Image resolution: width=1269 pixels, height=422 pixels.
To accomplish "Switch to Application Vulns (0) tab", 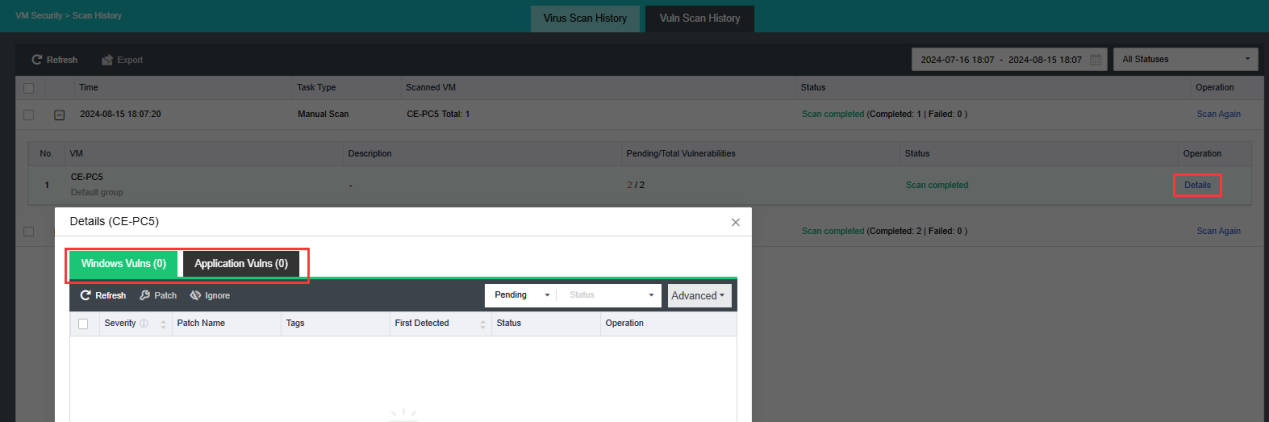I will [241, 264].
